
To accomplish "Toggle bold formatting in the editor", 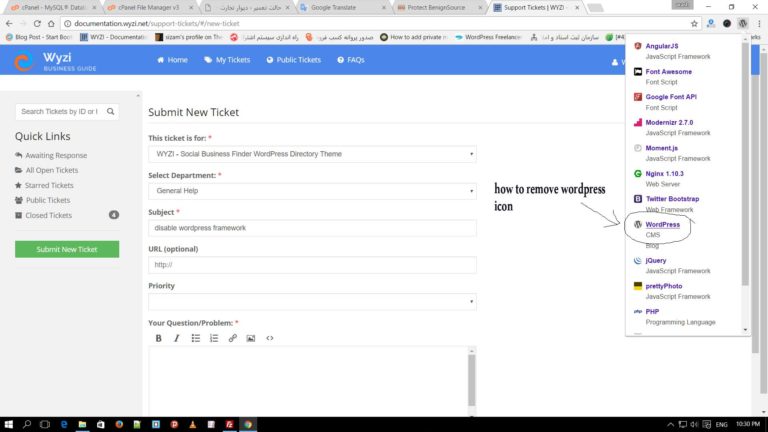I will [158, 338].
